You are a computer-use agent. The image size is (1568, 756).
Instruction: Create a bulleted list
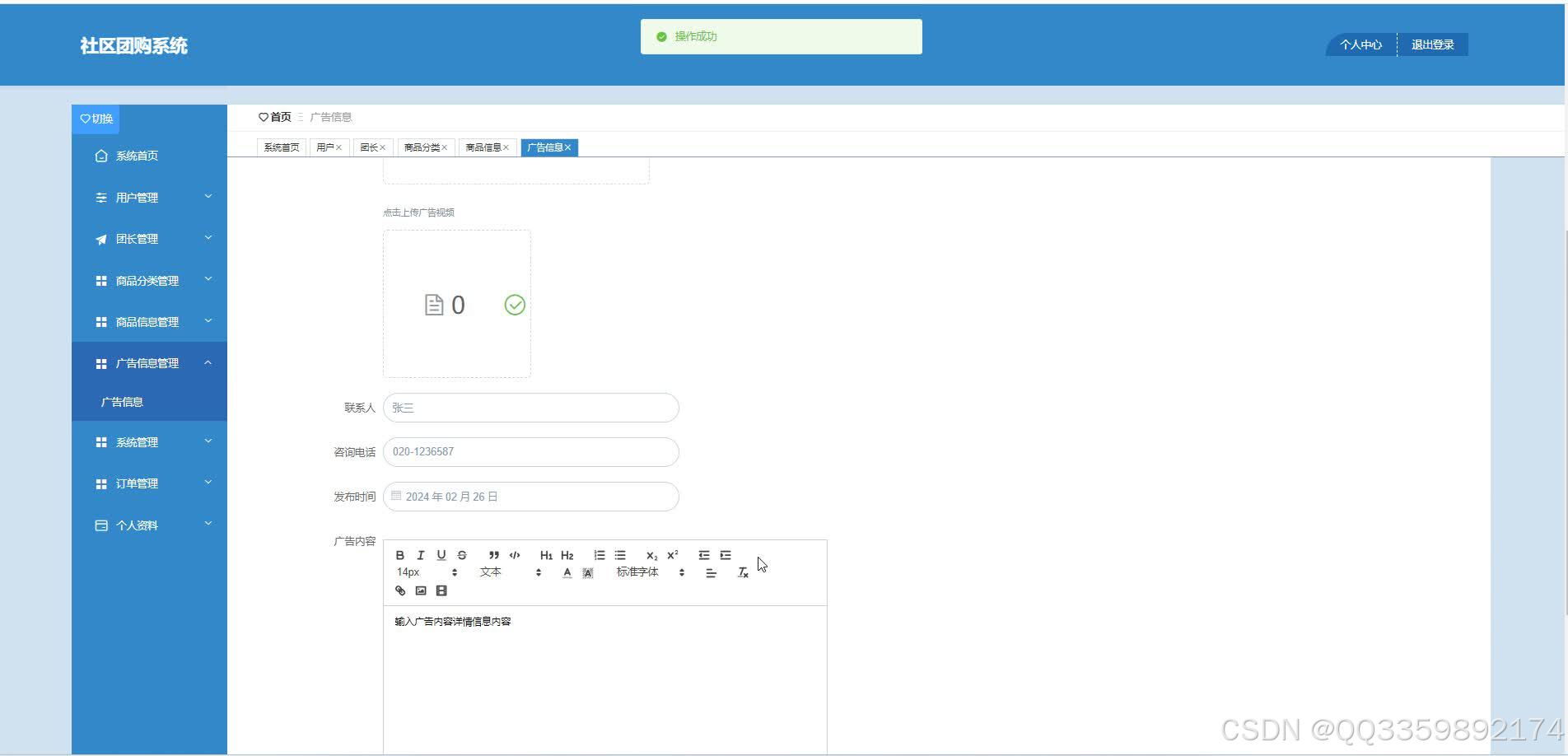[620, 555]
